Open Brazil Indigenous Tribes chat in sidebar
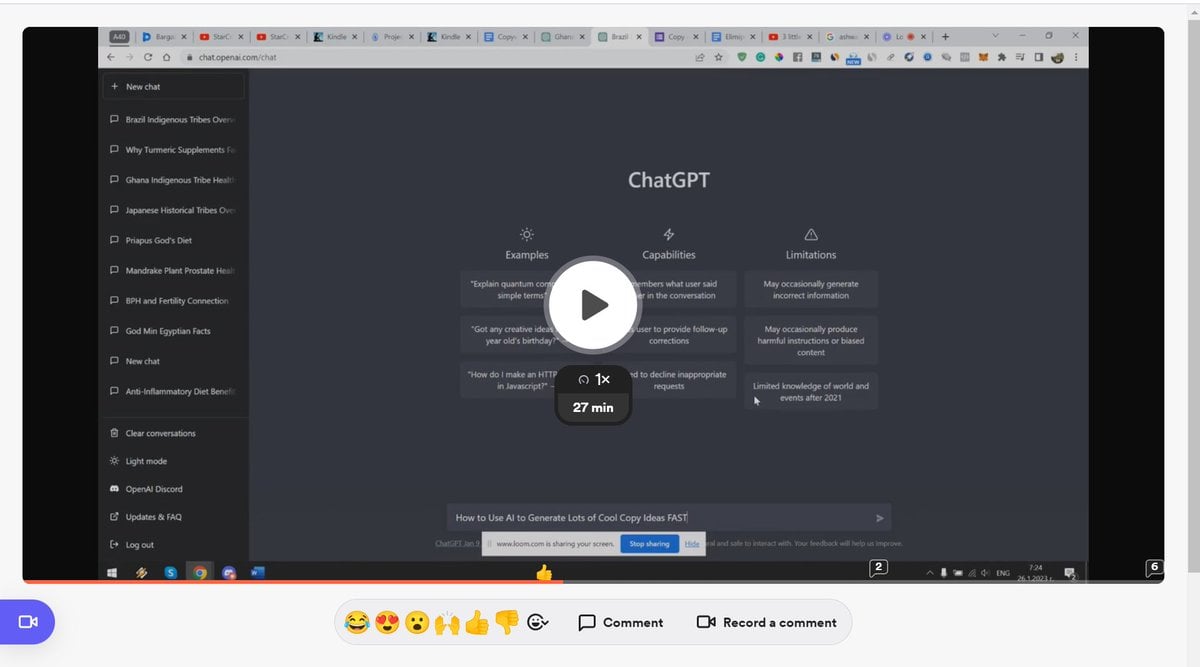Screen dimensions: 1200x667 [173, 119]
